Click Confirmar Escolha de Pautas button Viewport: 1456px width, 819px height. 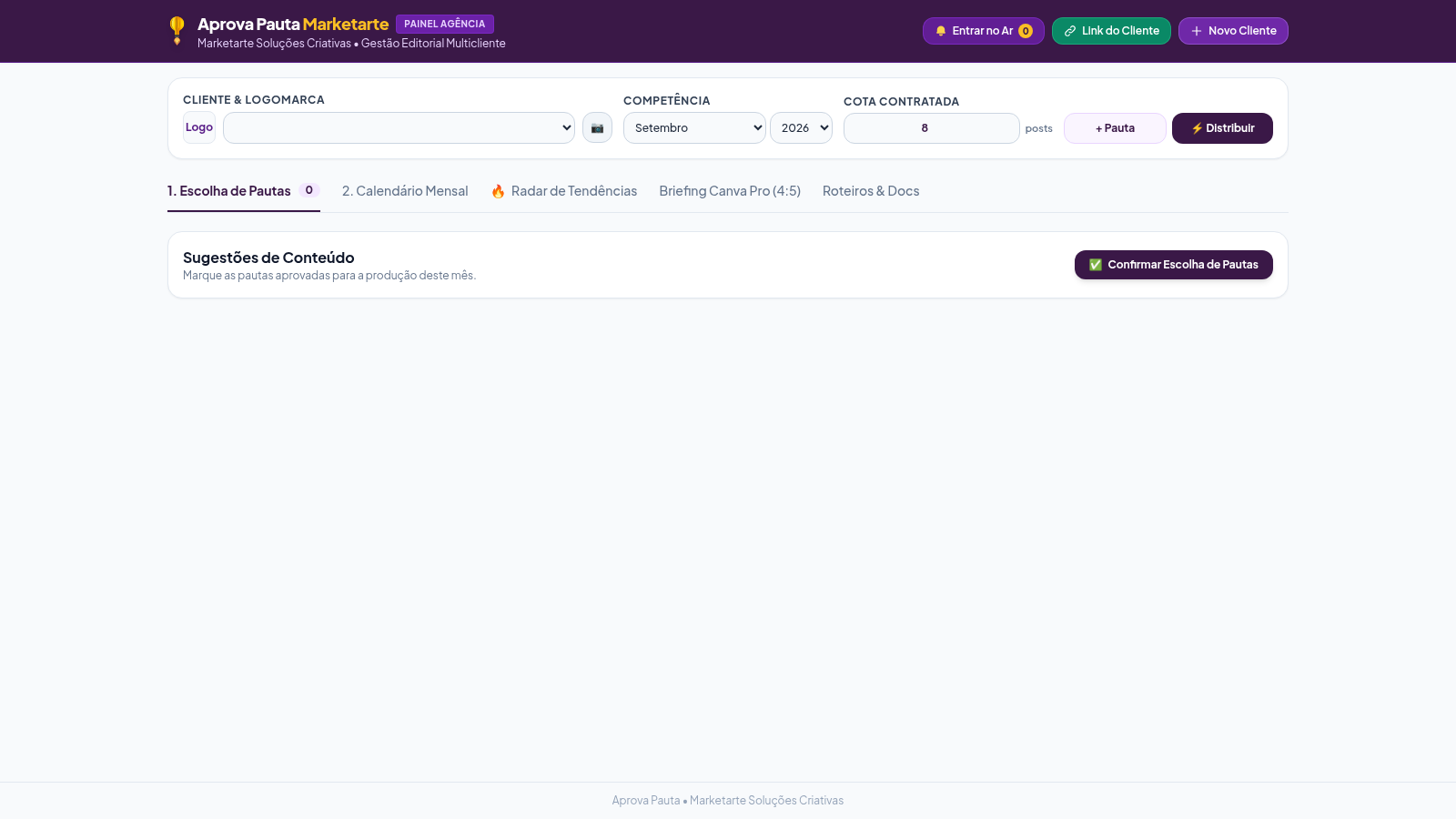pyautogui.click(x=1173, y=265)
